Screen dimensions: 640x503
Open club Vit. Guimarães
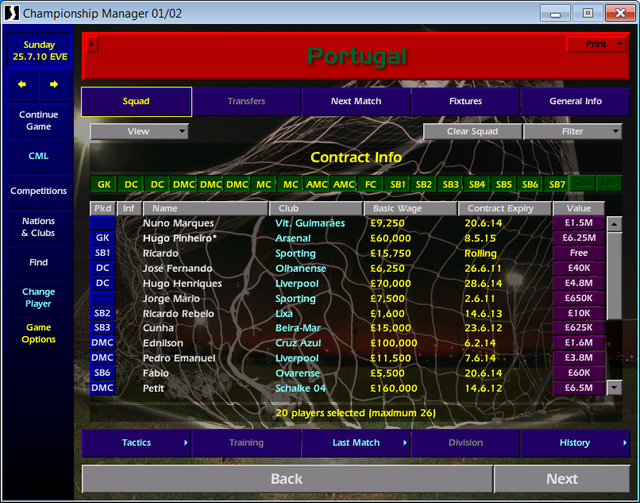click(310, 223)
